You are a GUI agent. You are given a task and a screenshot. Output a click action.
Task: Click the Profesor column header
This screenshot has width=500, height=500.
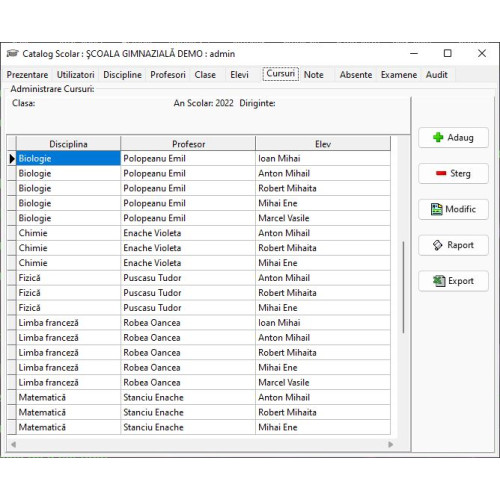click(188, 144)
